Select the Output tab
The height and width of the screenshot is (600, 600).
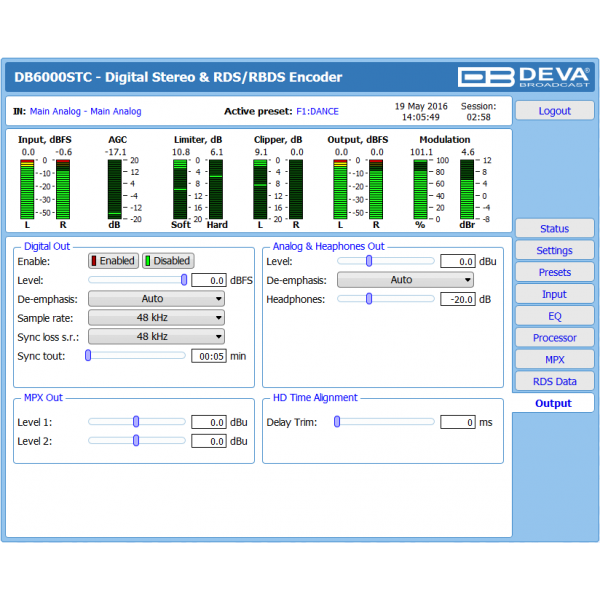tap(553, 403)
